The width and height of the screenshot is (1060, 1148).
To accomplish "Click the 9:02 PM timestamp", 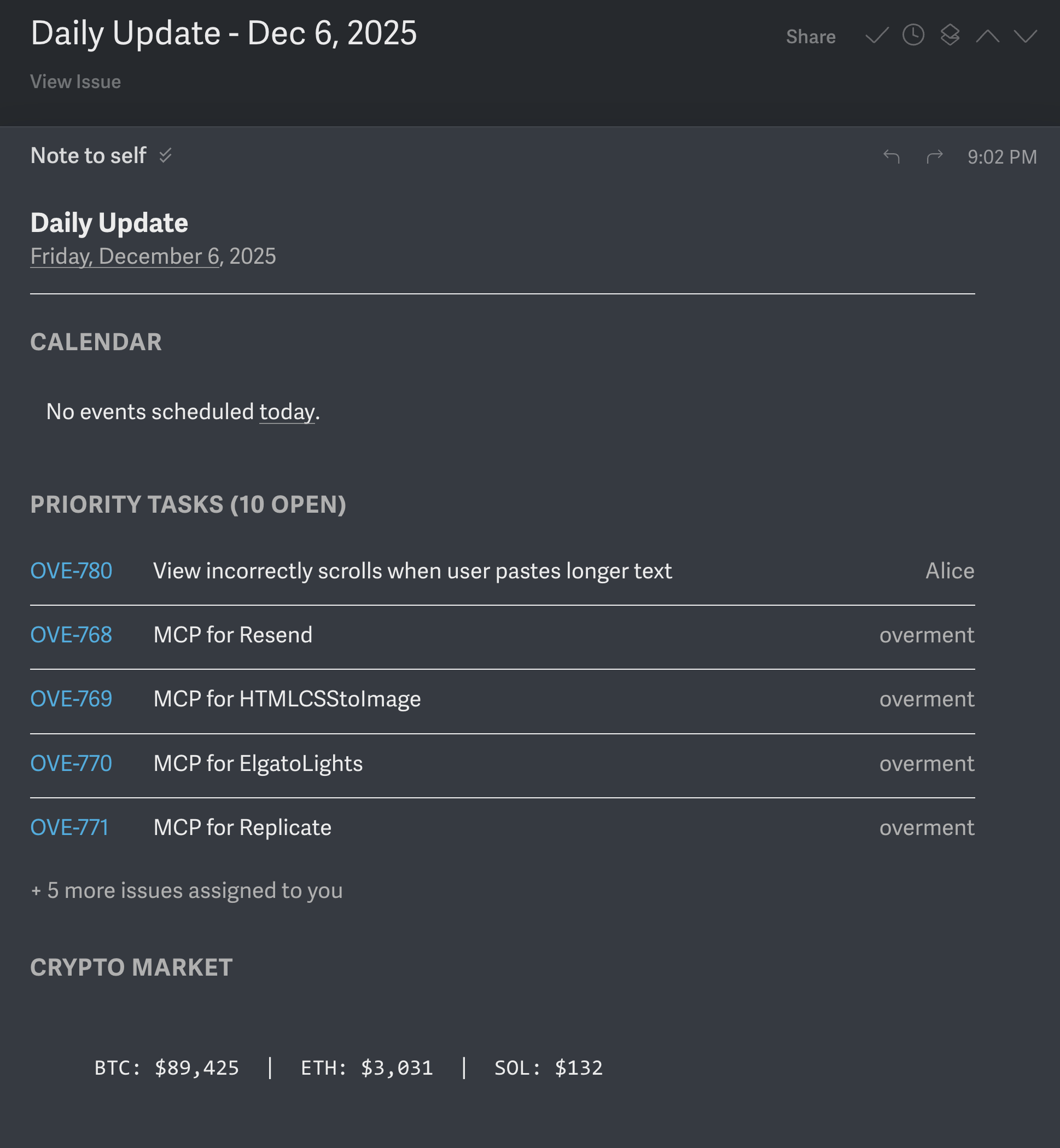I will (x=1001, y=156).
